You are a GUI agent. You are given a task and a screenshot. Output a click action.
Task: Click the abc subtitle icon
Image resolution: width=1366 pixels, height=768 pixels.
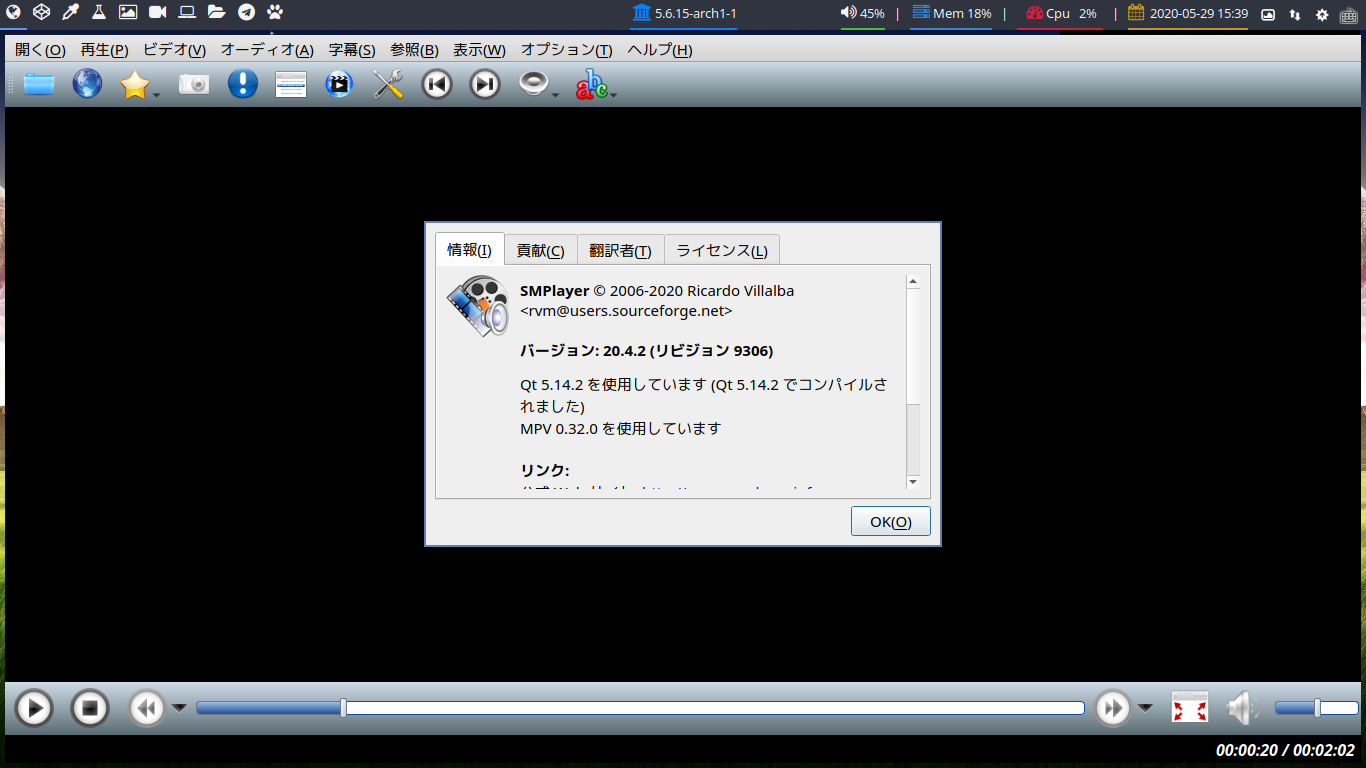[x=591, y=85]
